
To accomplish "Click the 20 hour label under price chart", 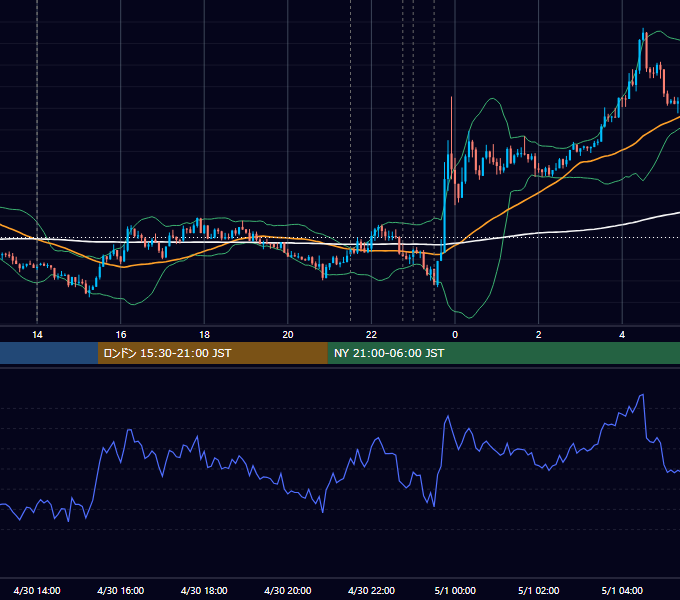I will (x=288, y=335).
